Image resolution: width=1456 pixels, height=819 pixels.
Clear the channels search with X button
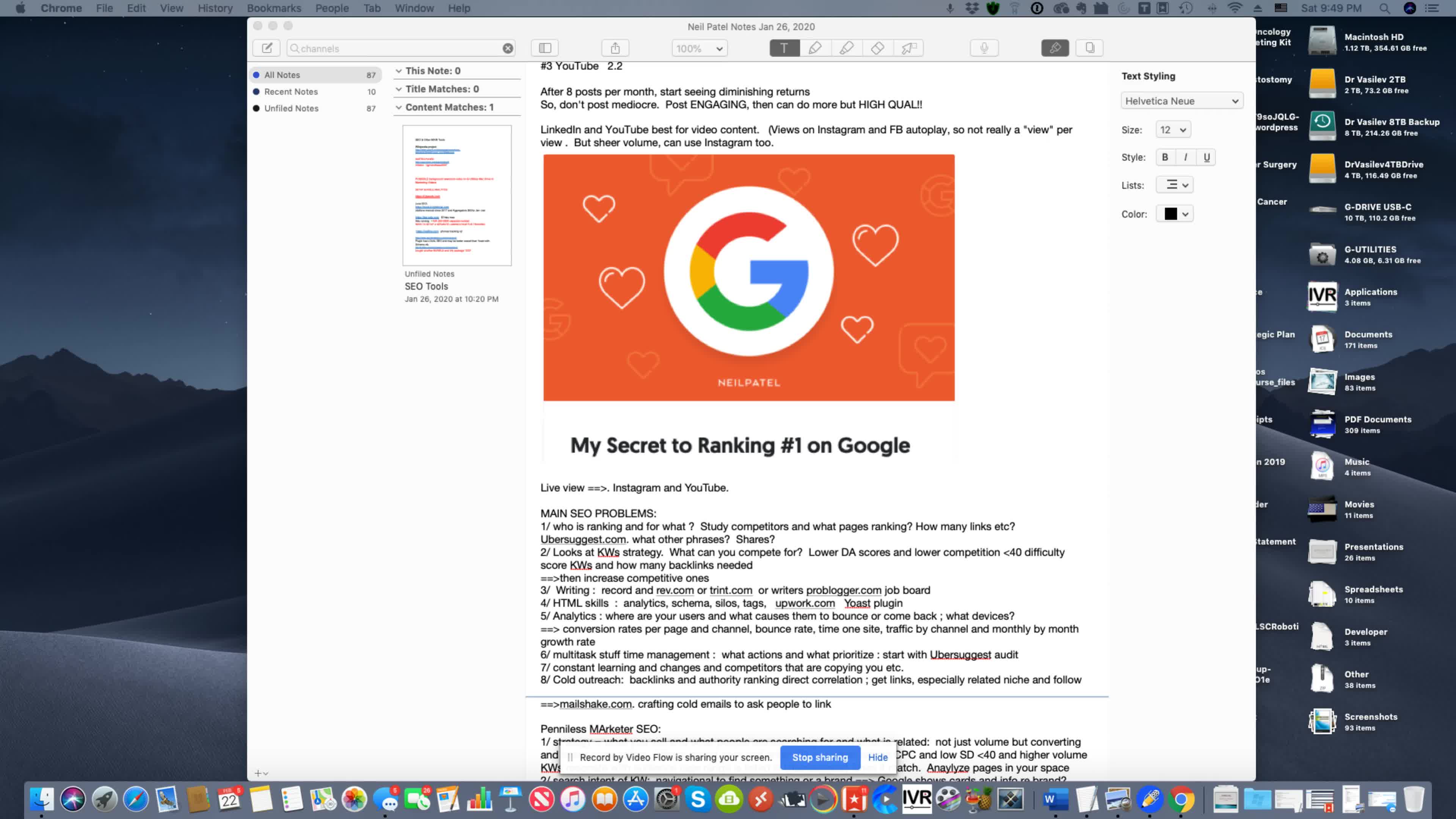(508, 49)
